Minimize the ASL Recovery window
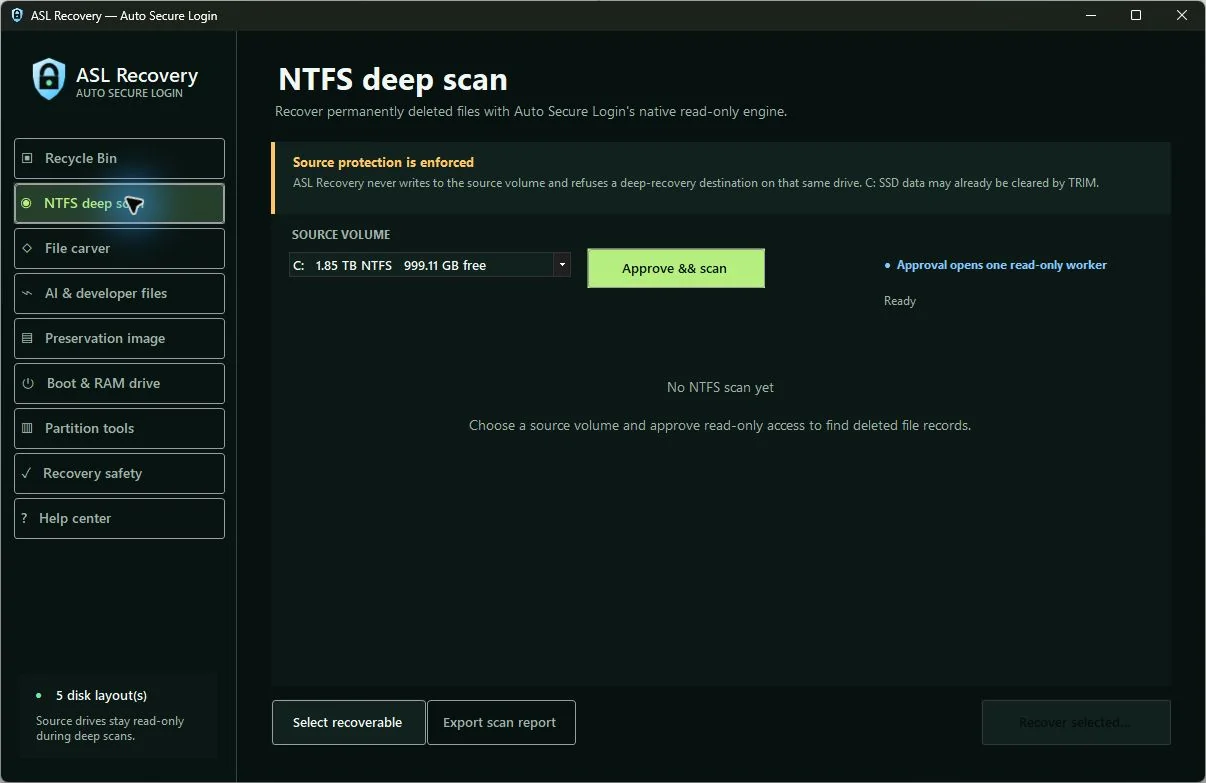The width and height of the screenshot is (1206, 783). click(1090, 15)
